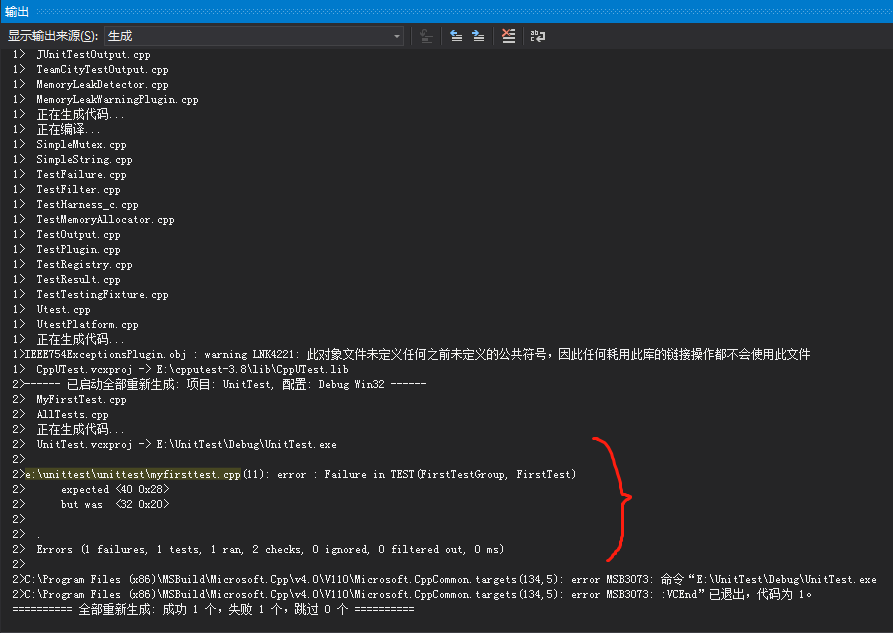Screen dimensions: 893x633
Task: Click the 正在编译... output line
Action: coord(56,129)
